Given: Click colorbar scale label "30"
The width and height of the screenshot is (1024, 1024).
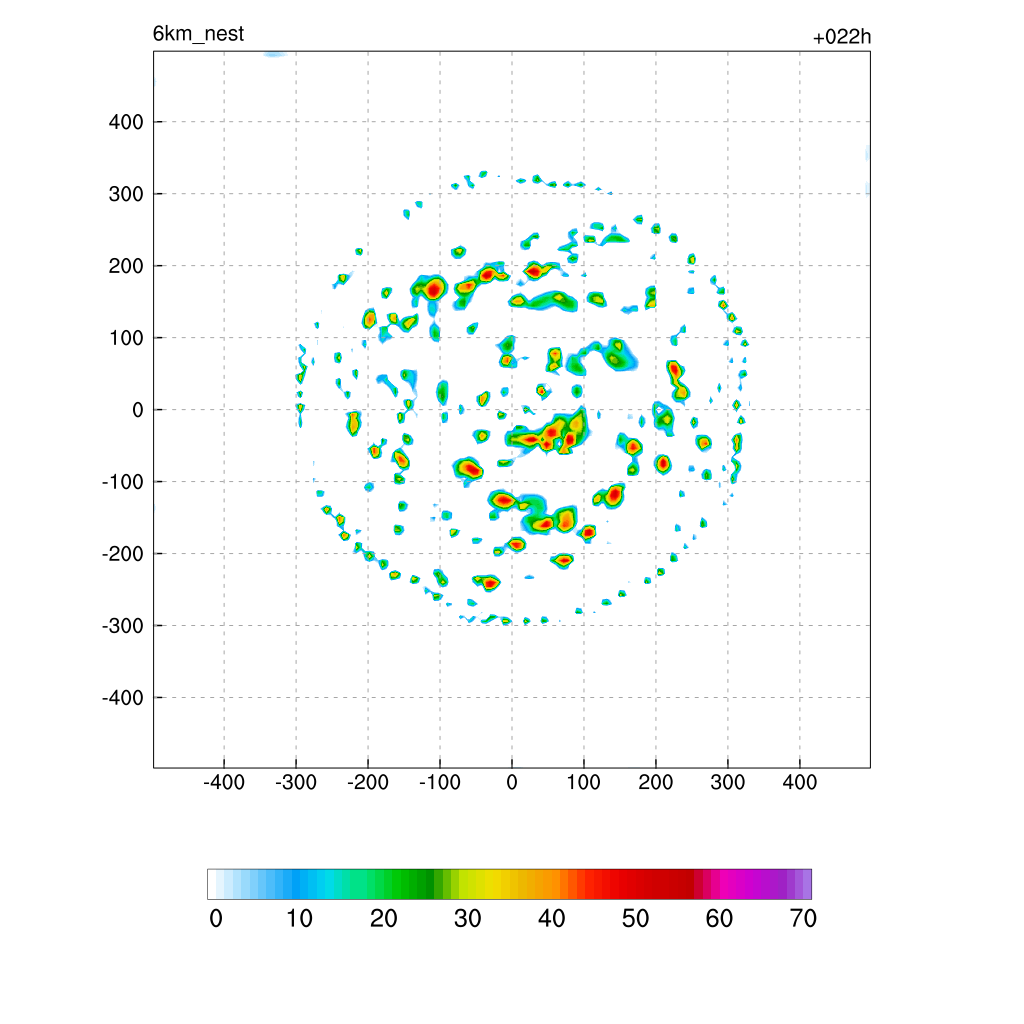Looking at the screenshot, I should click(468, 918).
